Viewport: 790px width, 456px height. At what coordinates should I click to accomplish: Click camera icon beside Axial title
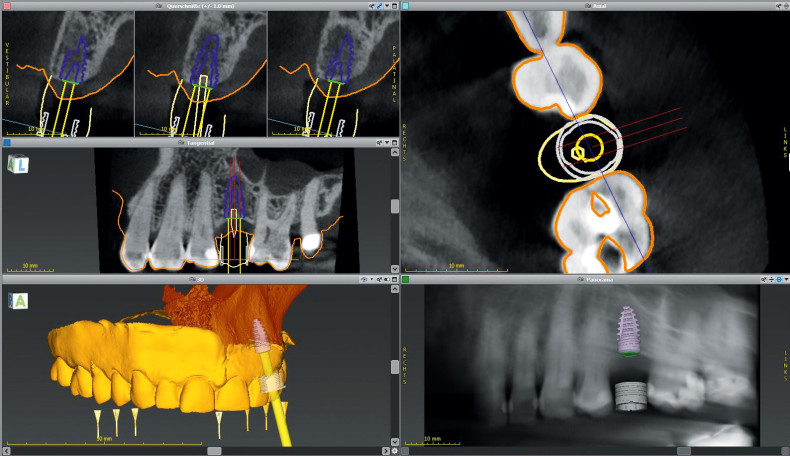588,6
